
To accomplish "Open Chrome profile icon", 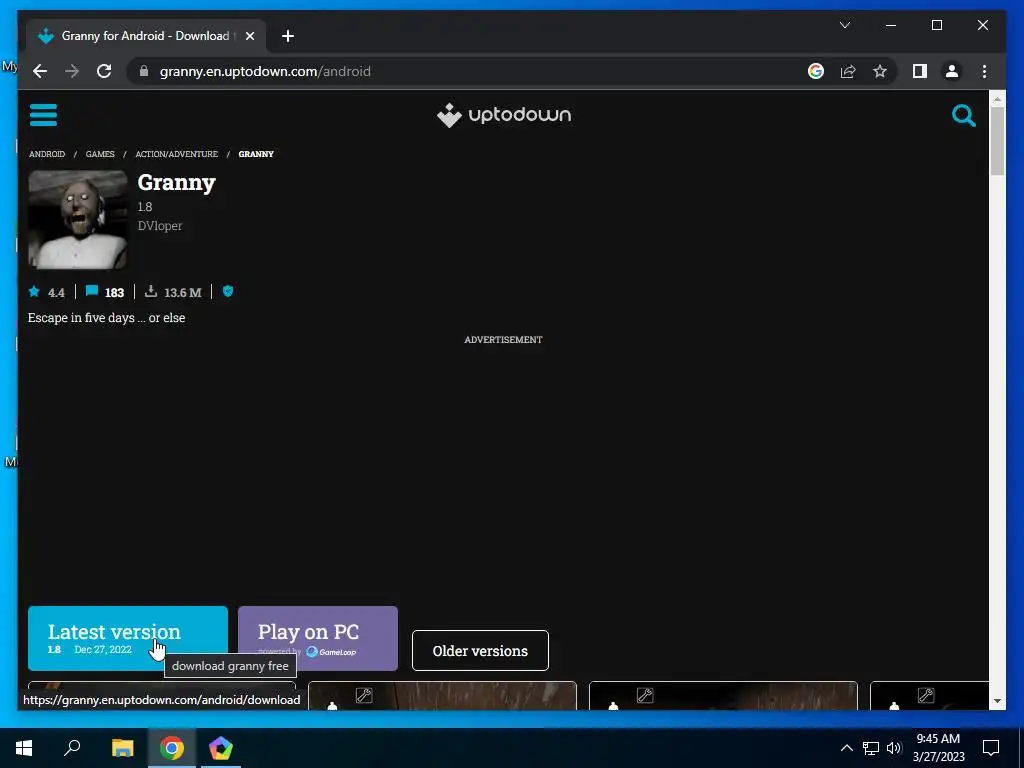I will pos(952,71).
